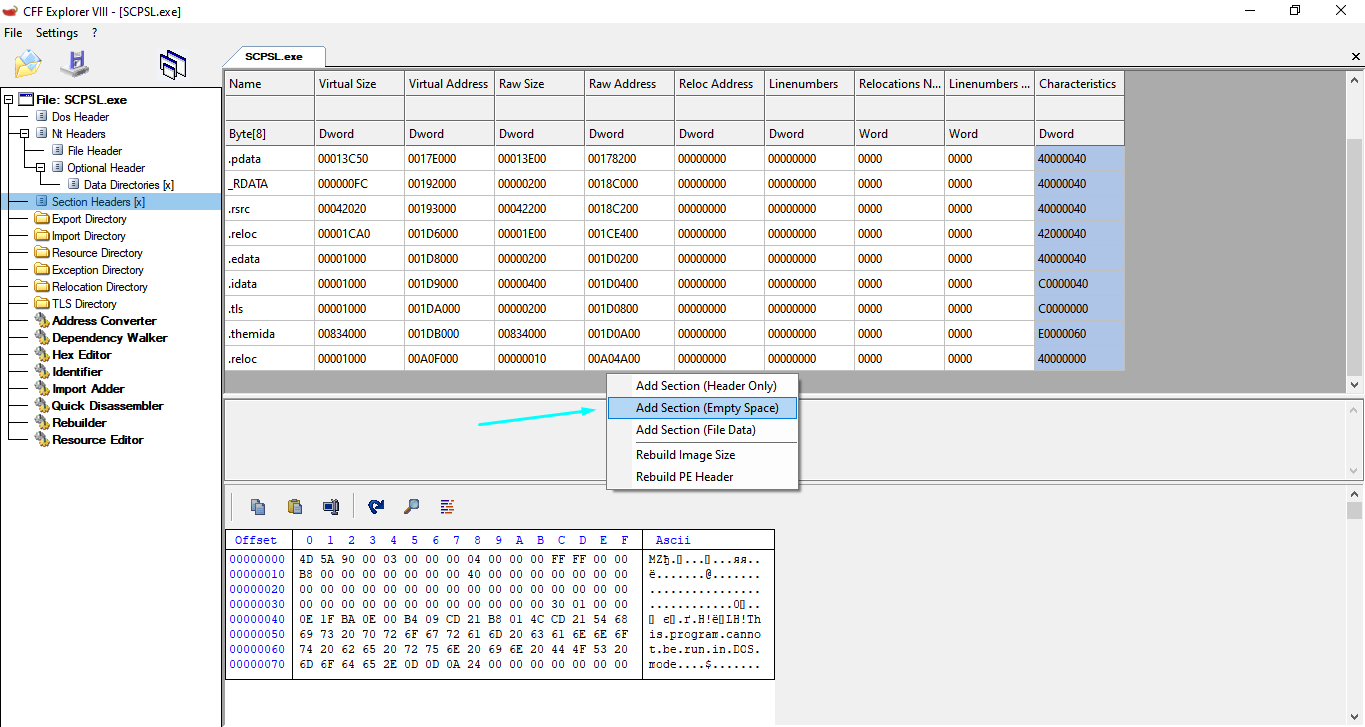Select Relocation Directory folder

click(100, 287)
